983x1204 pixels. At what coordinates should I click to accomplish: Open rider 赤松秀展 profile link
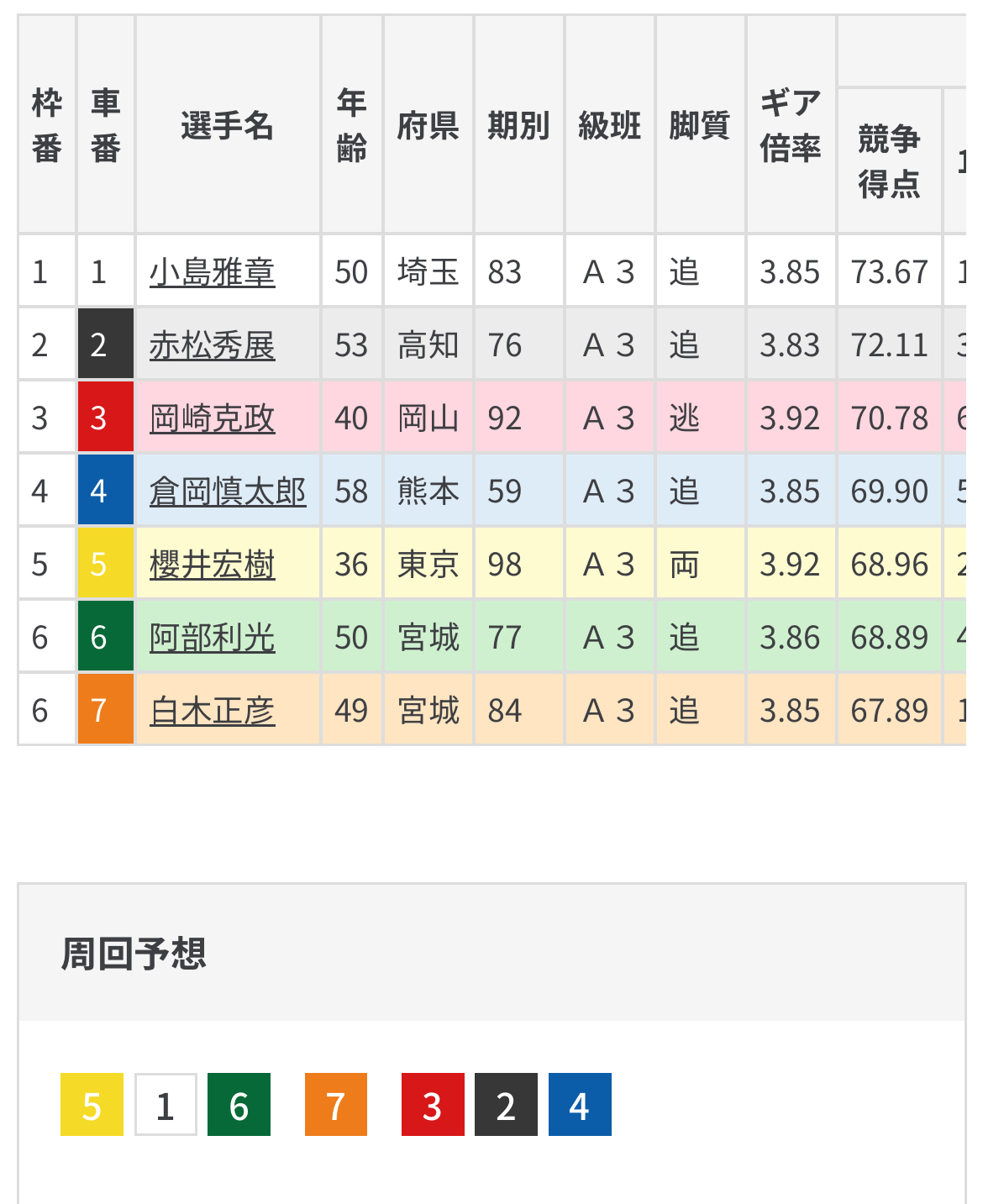[212, 345]
